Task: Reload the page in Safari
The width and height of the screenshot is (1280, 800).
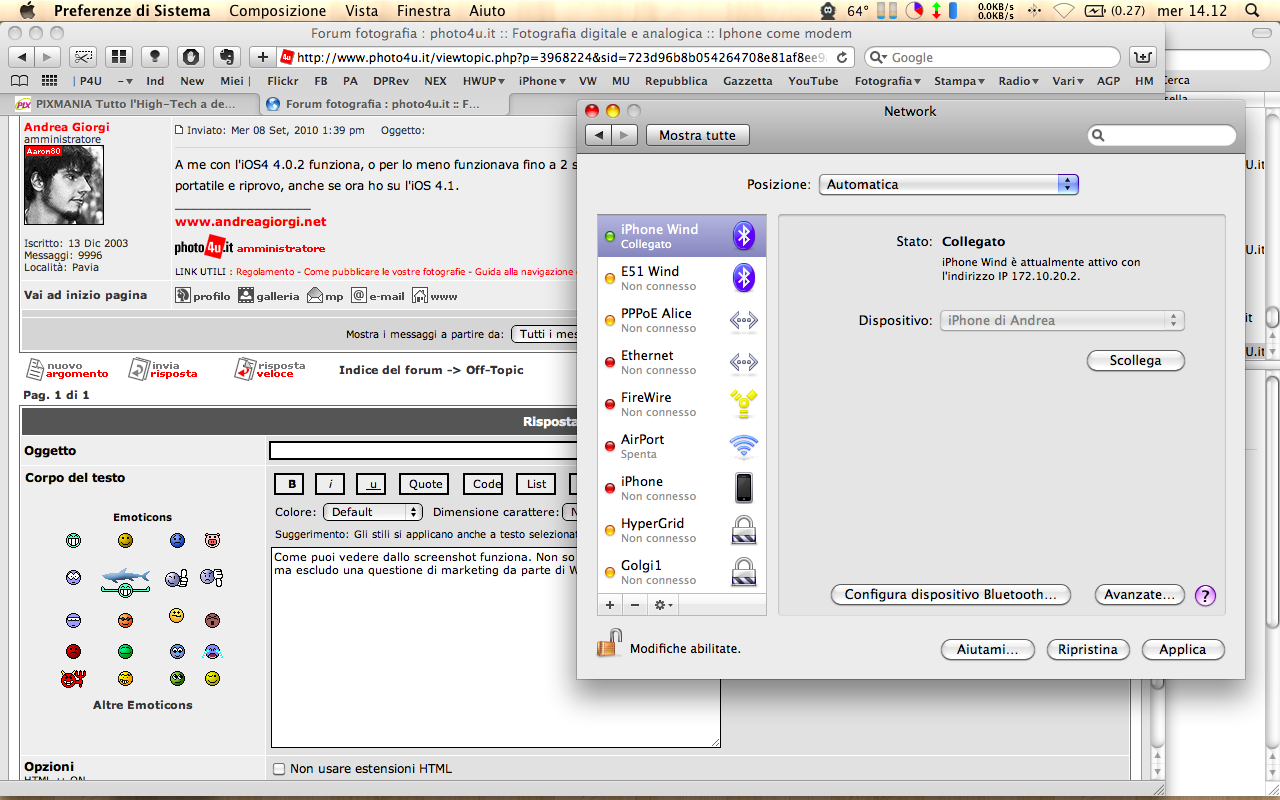Action: (842, 58)
